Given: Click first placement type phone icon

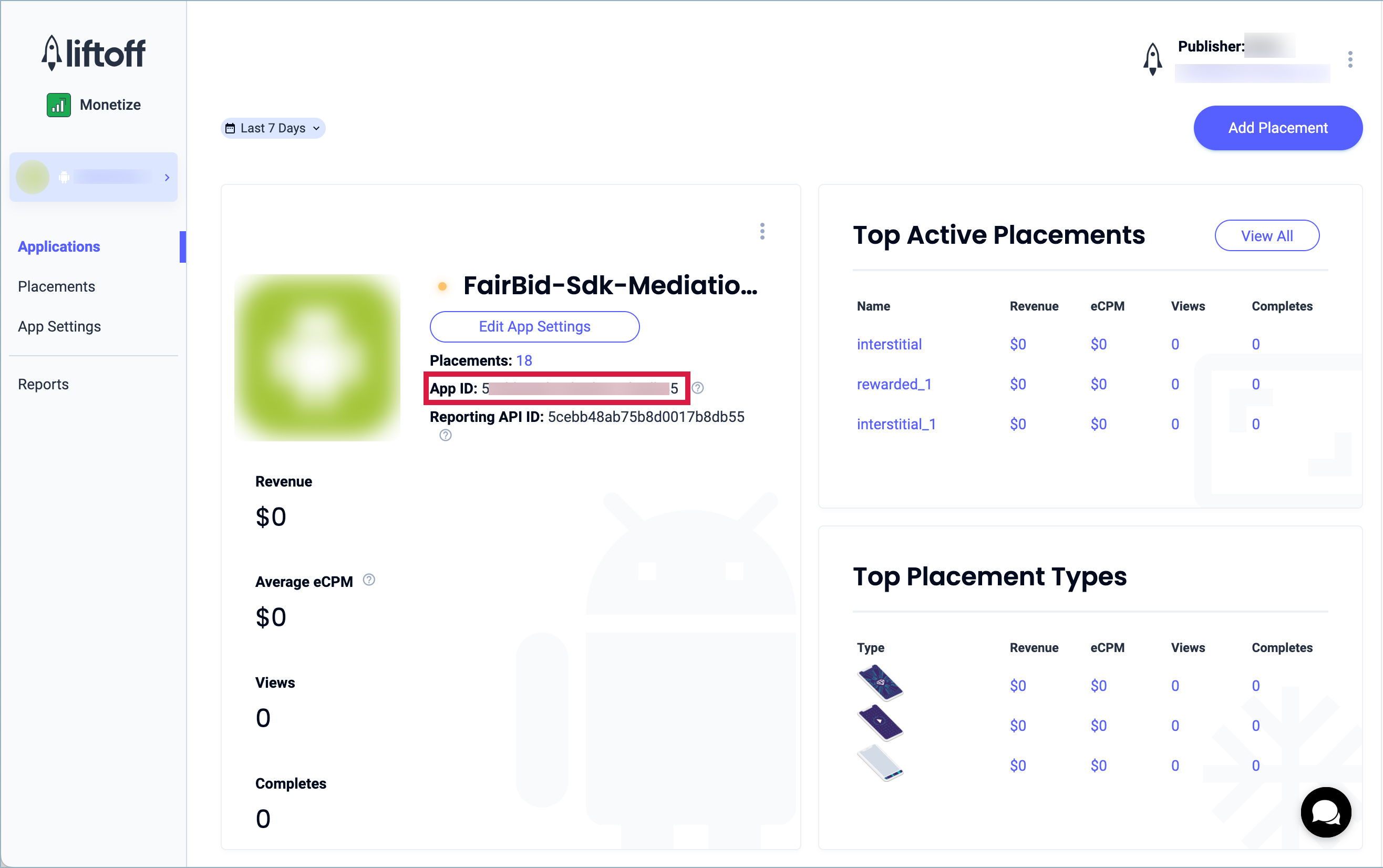Looking at the screenshot, I should 880,683.
